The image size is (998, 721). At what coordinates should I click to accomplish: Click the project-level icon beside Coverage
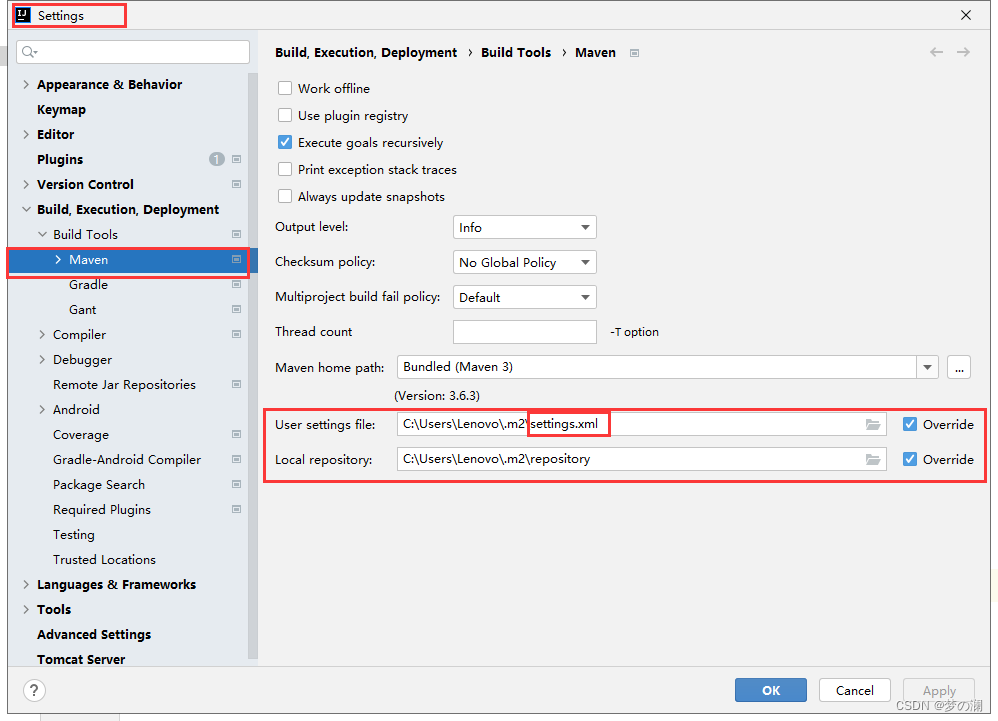click(x=236, y=435)
